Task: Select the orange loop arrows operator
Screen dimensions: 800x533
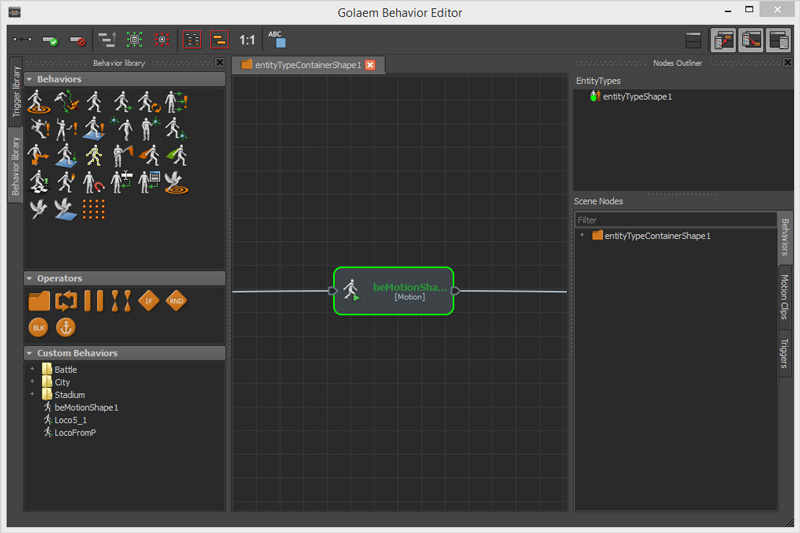Action: coord(66,301)
